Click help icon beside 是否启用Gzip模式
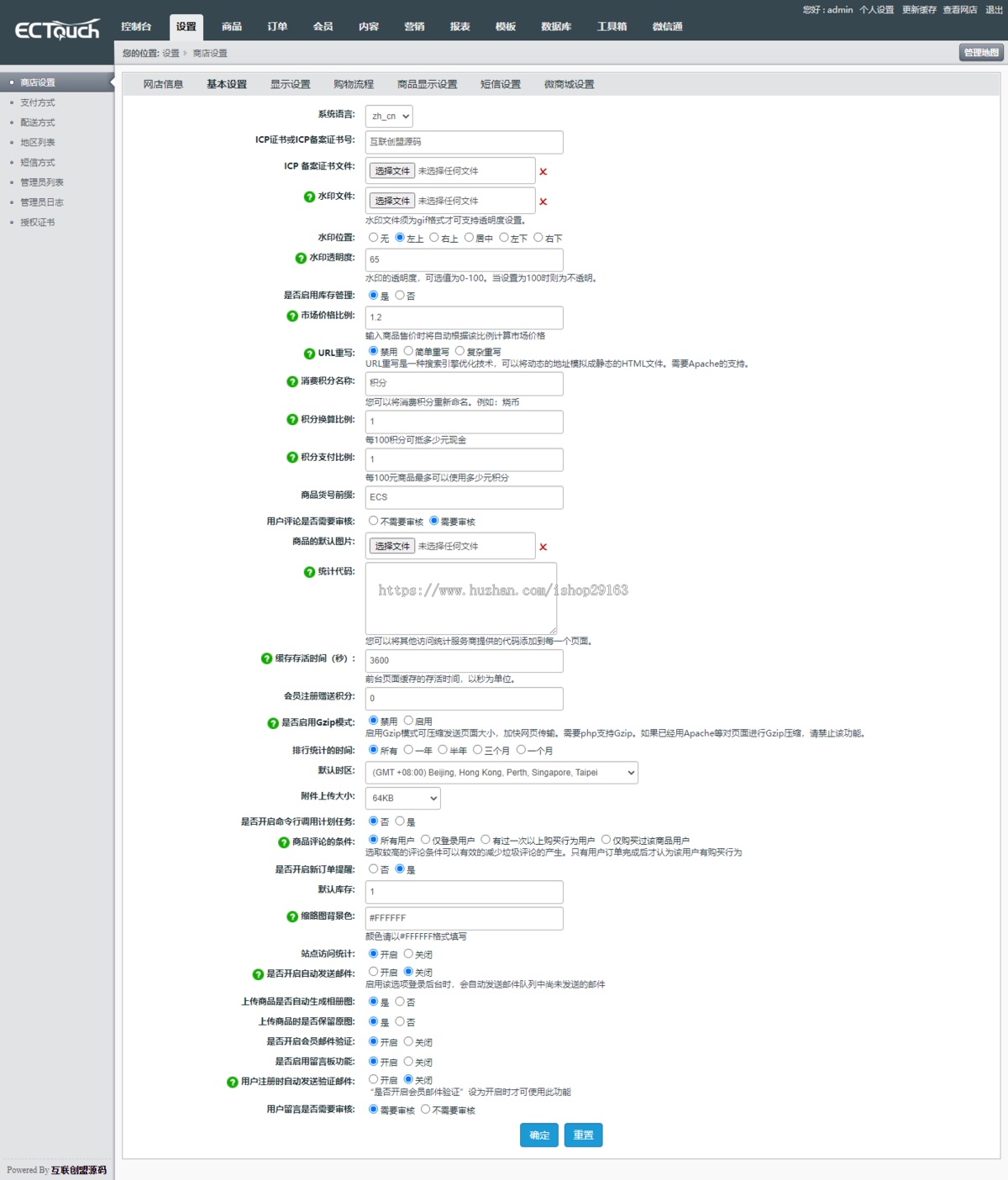This screenshot has width=1008, height=1180. (x=273, y=723)
